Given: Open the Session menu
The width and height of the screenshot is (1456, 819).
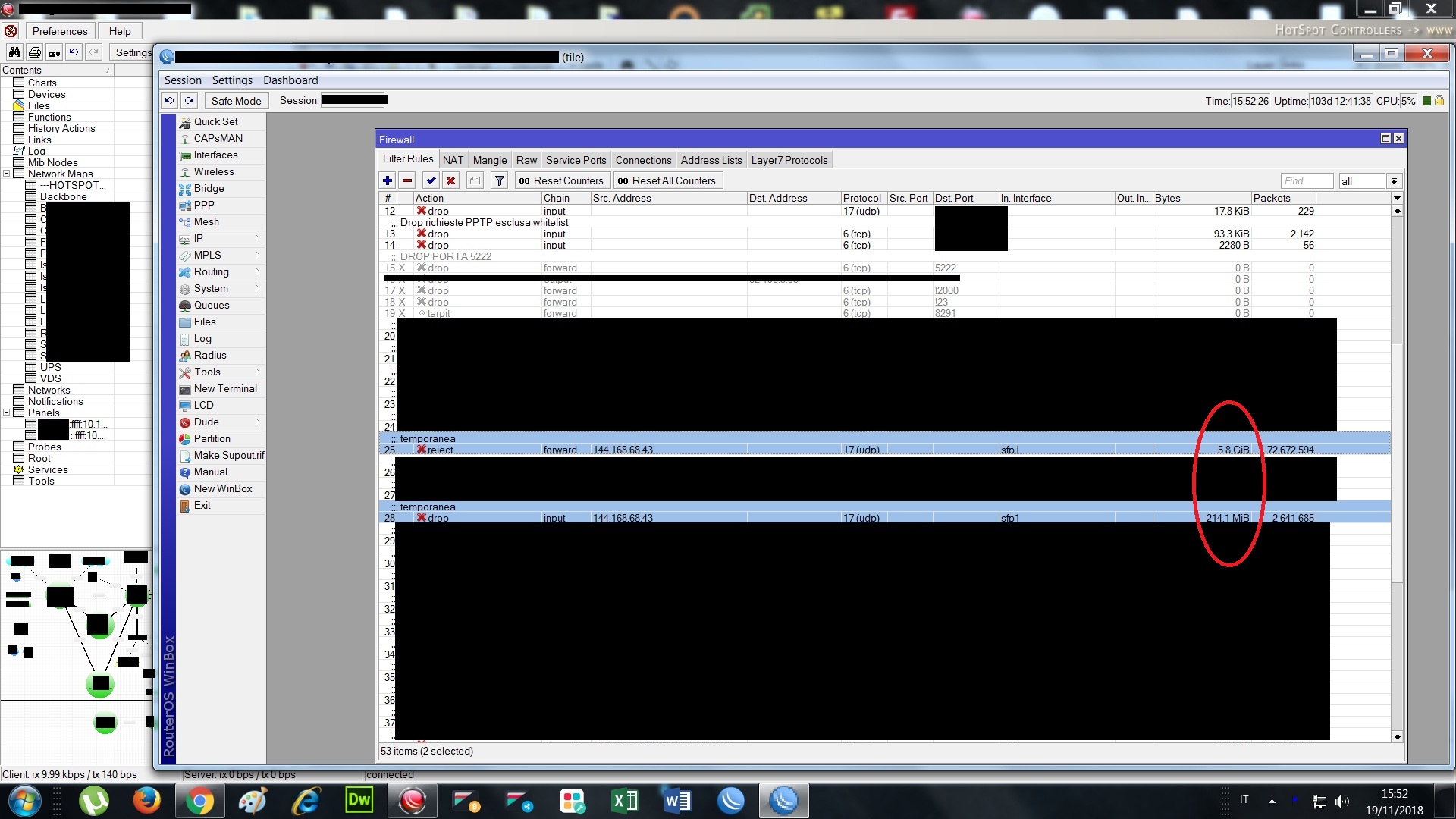Looking at the screenshot, I should [x=182, y=80].
